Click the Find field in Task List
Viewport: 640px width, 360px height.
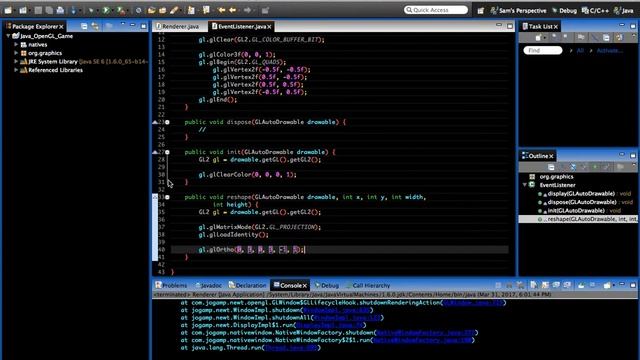(x=542, y=51)
